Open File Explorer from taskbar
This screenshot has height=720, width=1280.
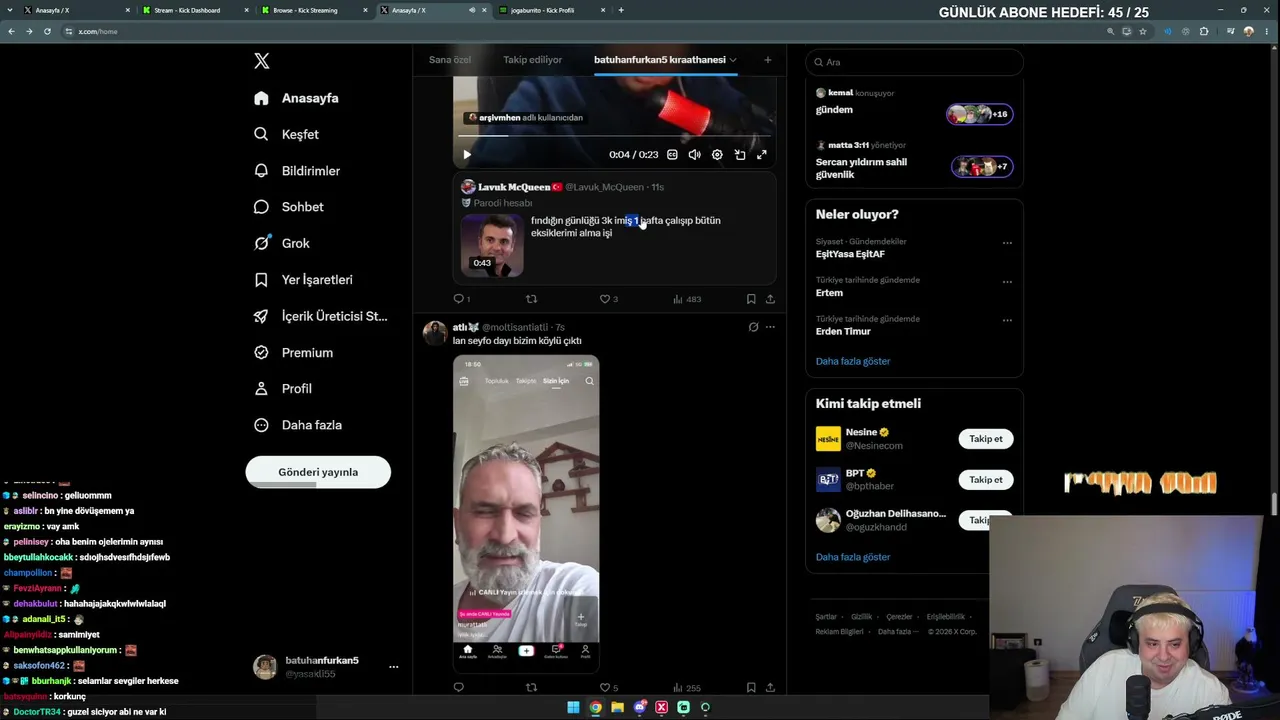tap(618, 708)
